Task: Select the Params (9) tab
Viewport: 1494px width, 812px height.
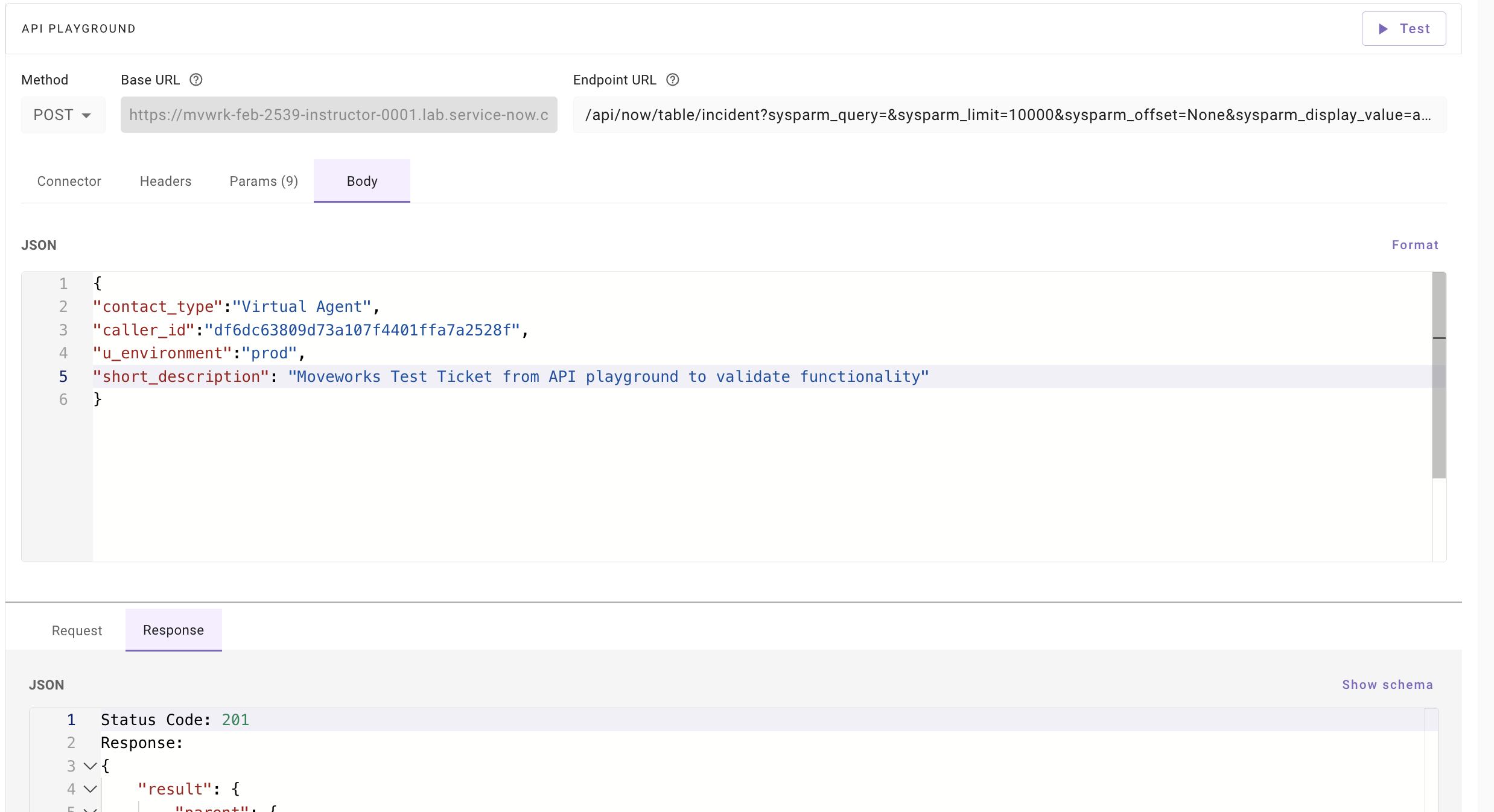Action: point(264,181)
